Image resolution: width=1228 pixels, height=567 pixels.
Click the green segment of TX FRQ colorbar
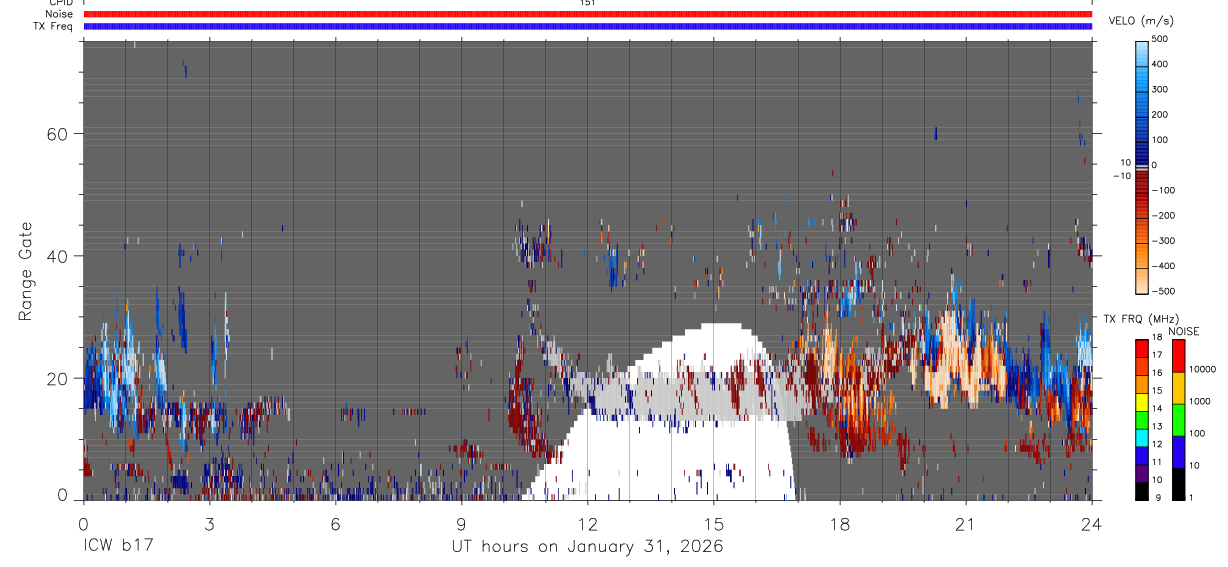1142,419
